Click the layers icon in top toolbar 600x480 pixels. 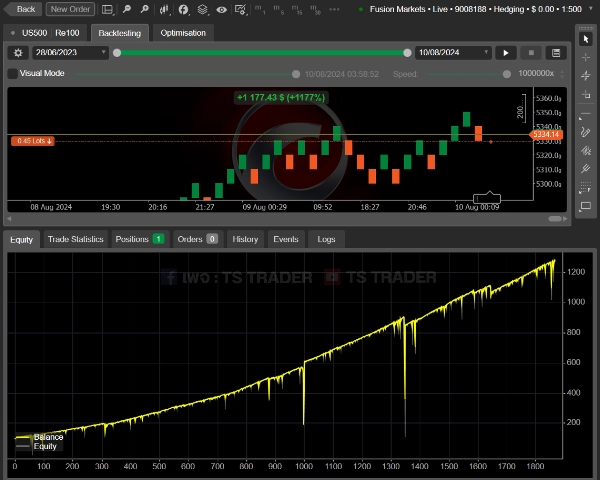coord(202,9)
